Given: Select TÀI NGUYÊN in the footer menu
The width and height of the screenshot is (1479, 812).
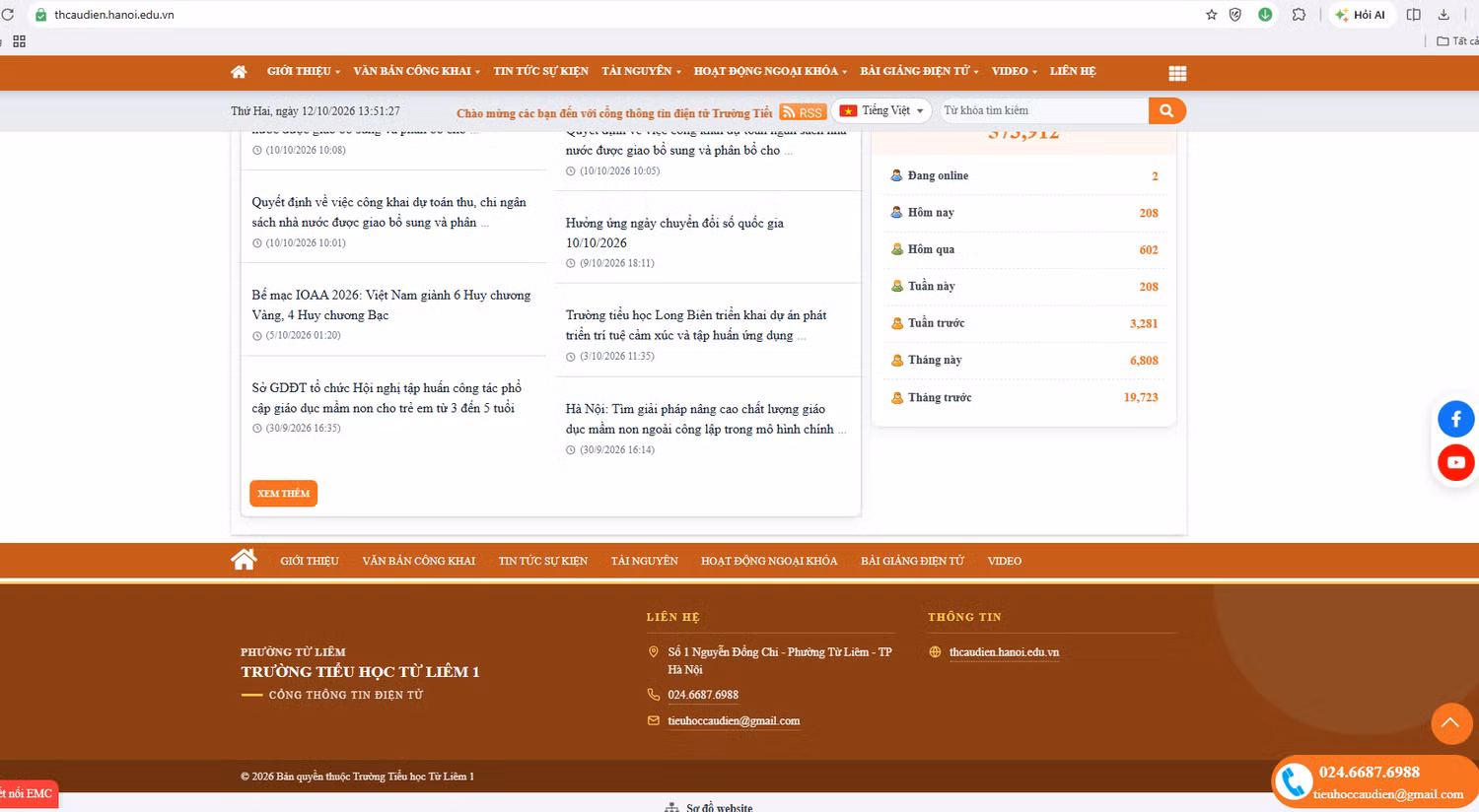Looking at the screenshot, I should click(644, 561).
